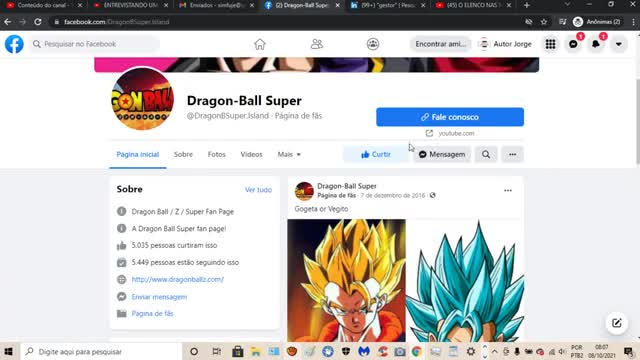Open the dragonballz.com website link
The height and width of the screenshot is (360, 640).
click(178, 280)
